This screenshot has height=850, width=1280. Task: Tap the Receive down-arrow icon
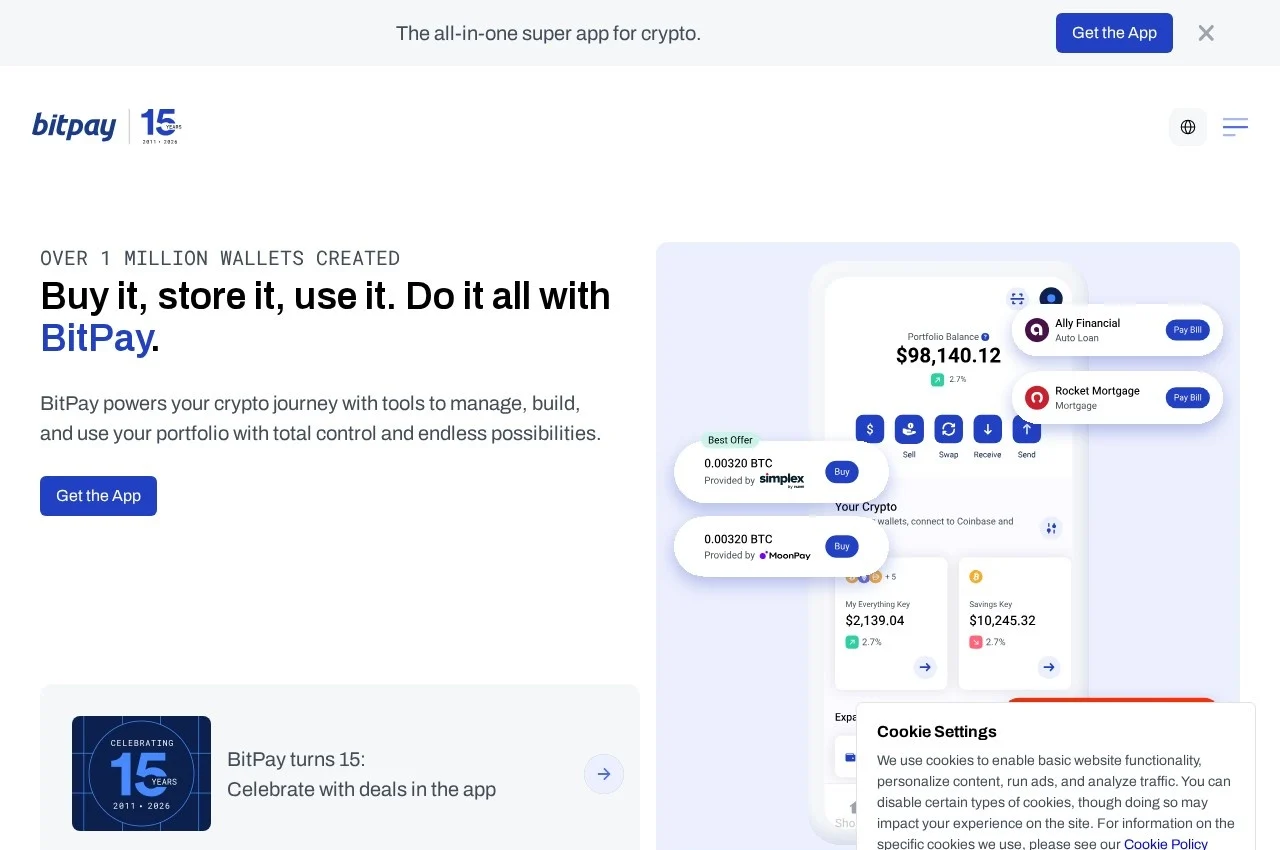click(987, 429)
